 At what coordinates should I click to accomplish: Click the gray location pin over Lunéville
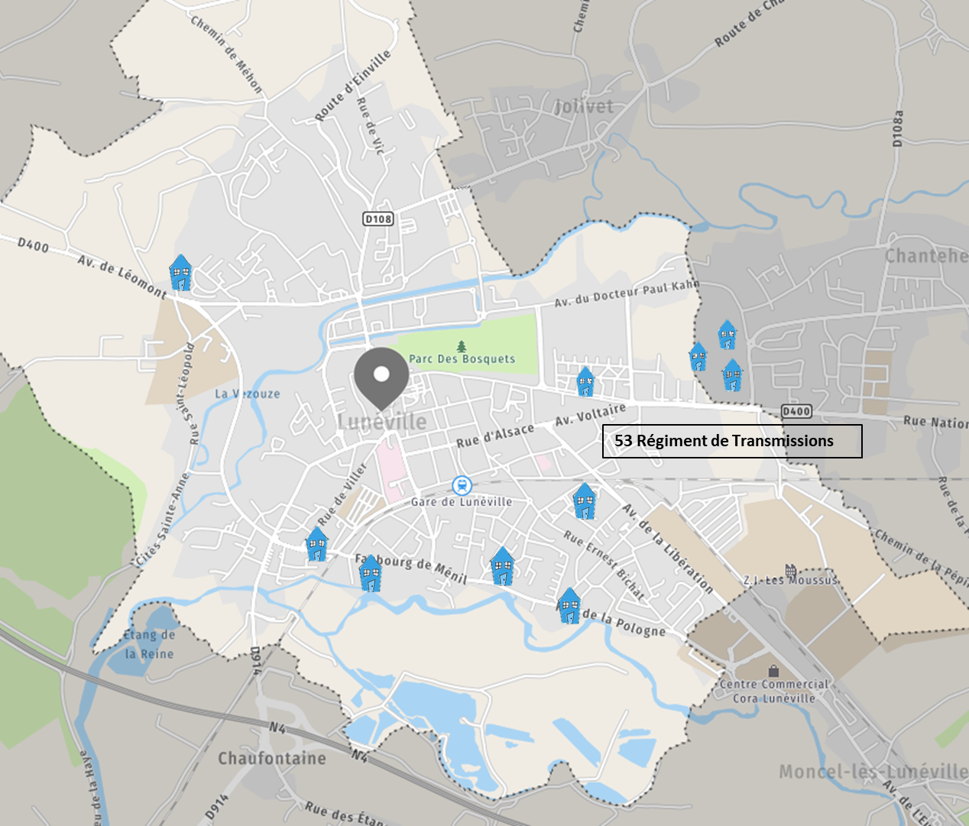pos(381,378)
